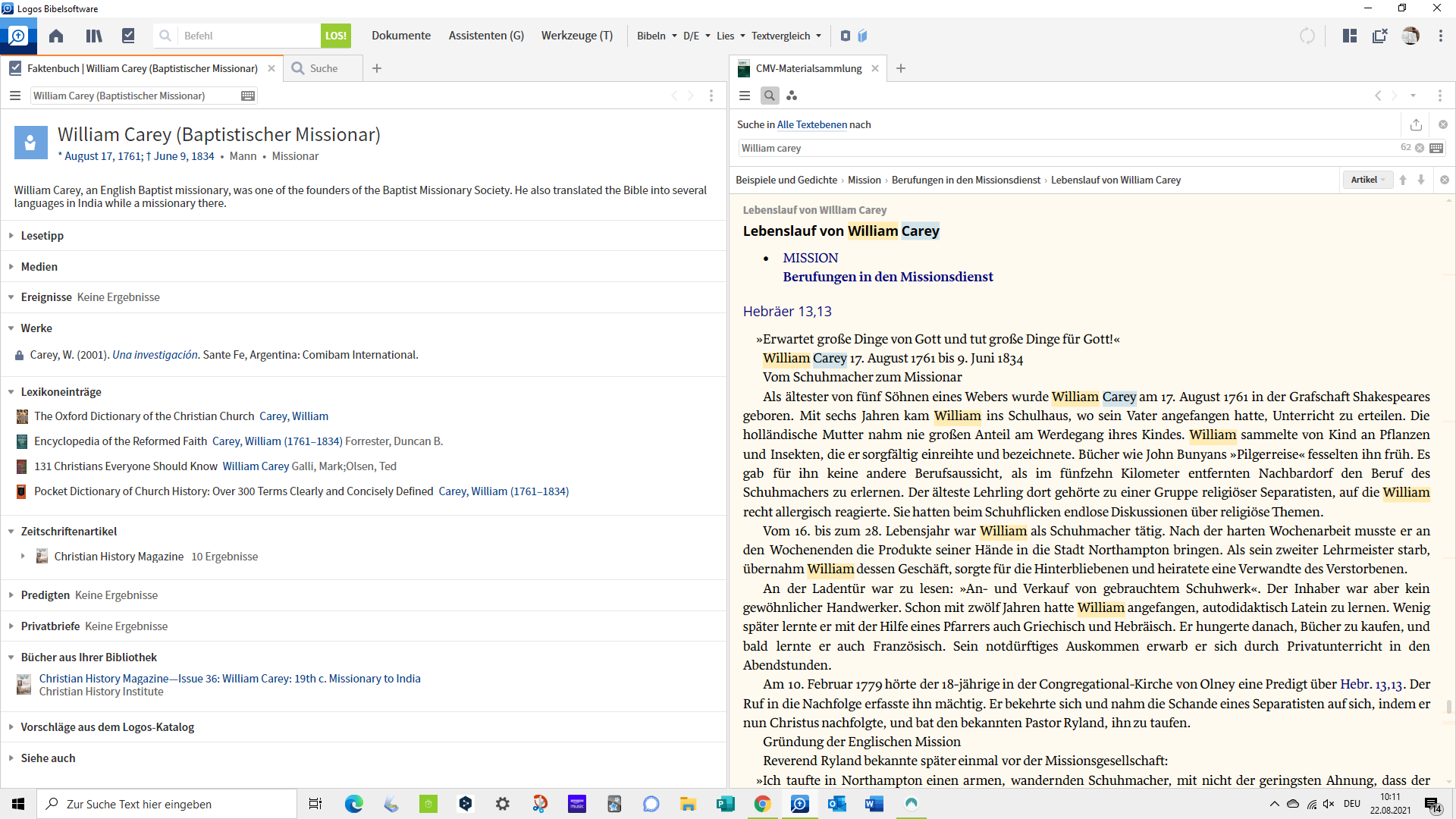Share search results via export icon

pyautogui.click(x=1416, y=124)
